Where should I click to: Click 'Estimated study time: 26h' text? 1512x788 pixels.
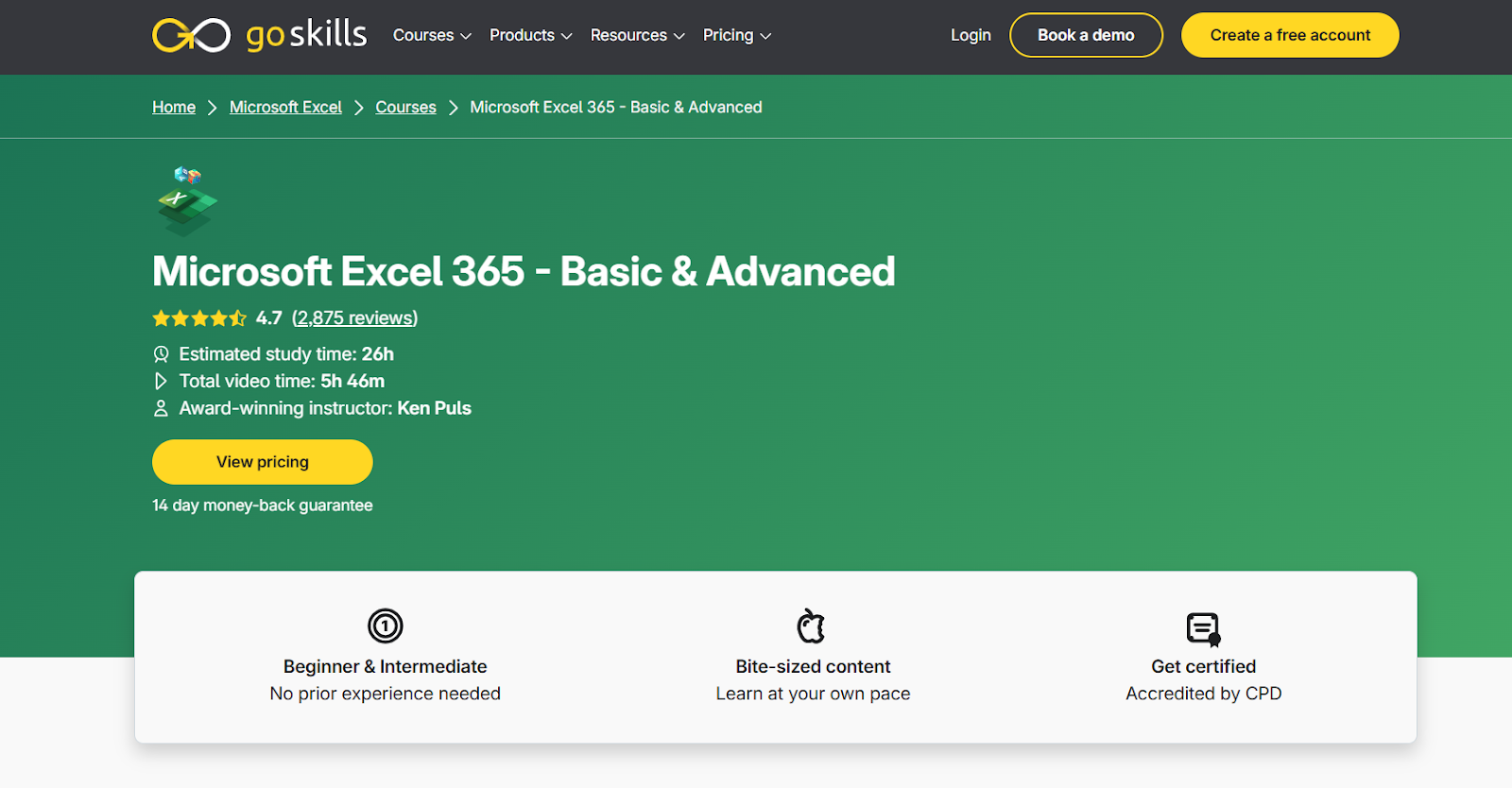click(x=286, y=354)
